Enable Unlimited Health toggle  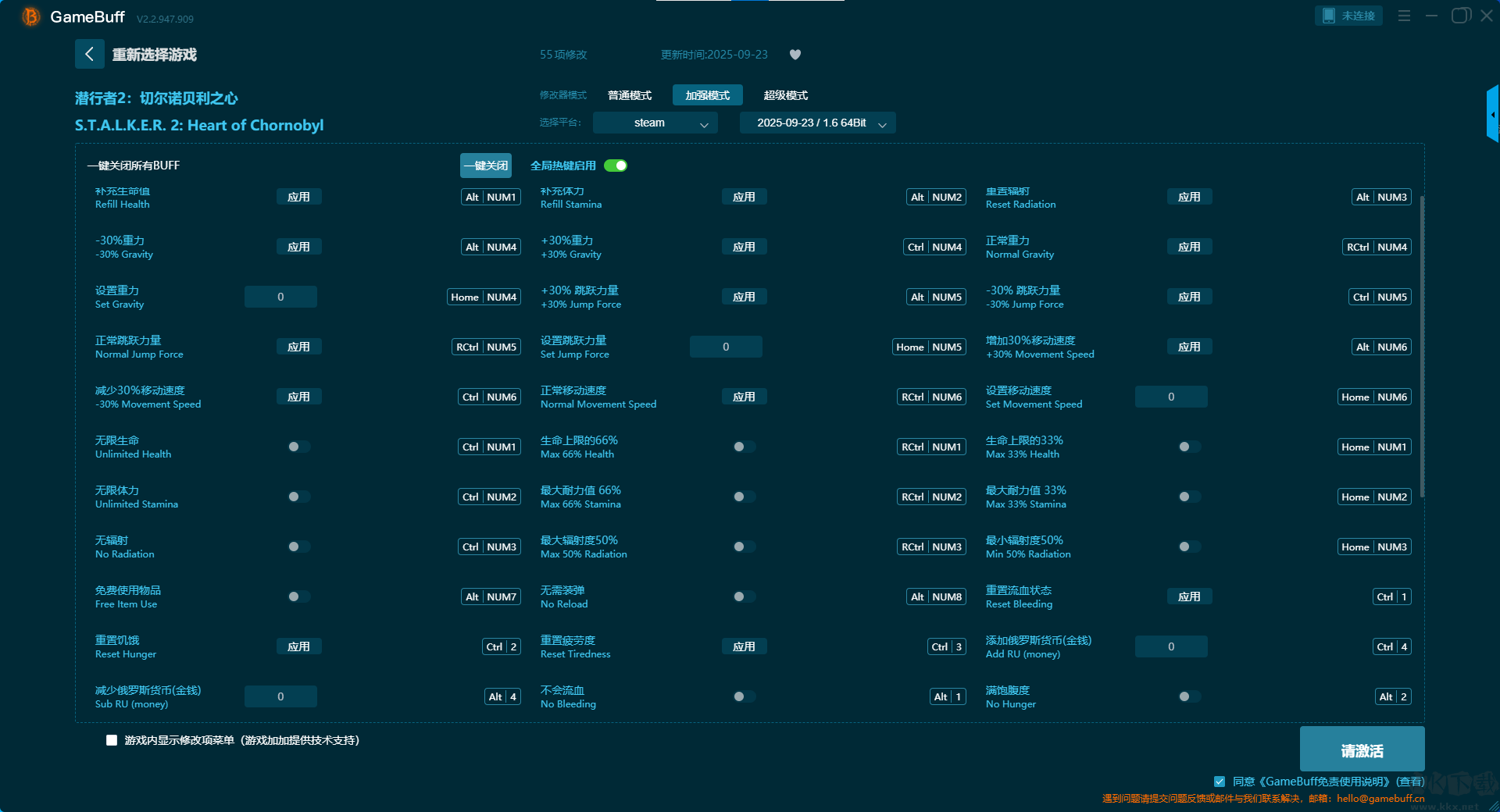click(x=298, y=447)
